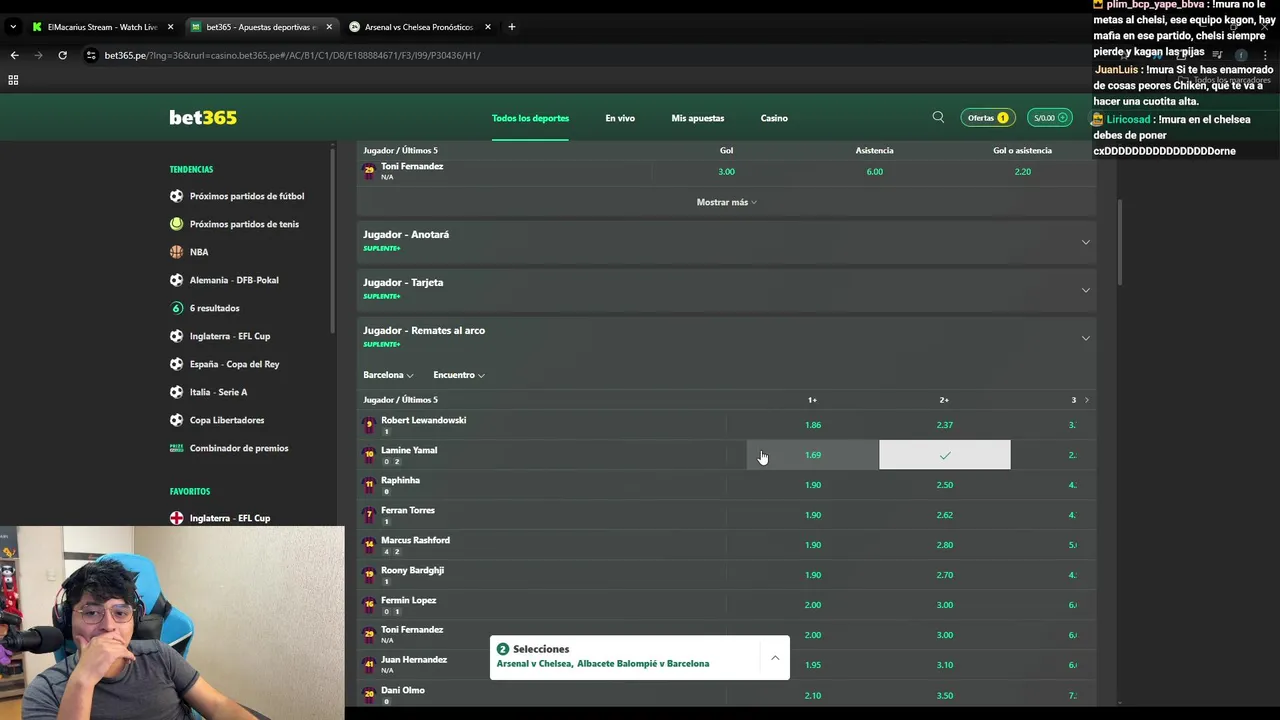Click the green 2 selections badge
This screenshot has width=1280, height=720.
click(503, 649)
